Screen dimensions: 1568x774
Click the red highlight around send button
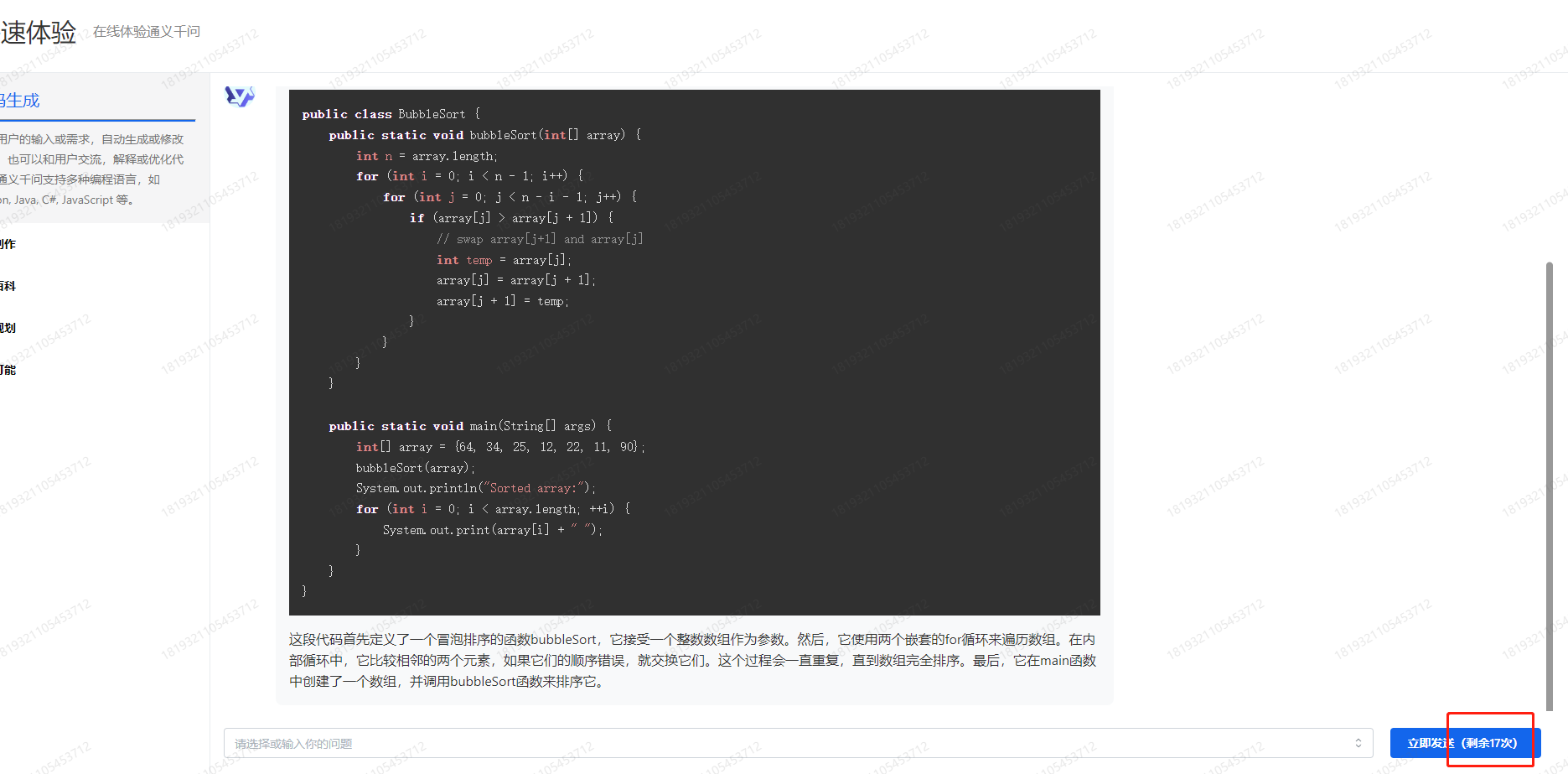pos(1491,740)
